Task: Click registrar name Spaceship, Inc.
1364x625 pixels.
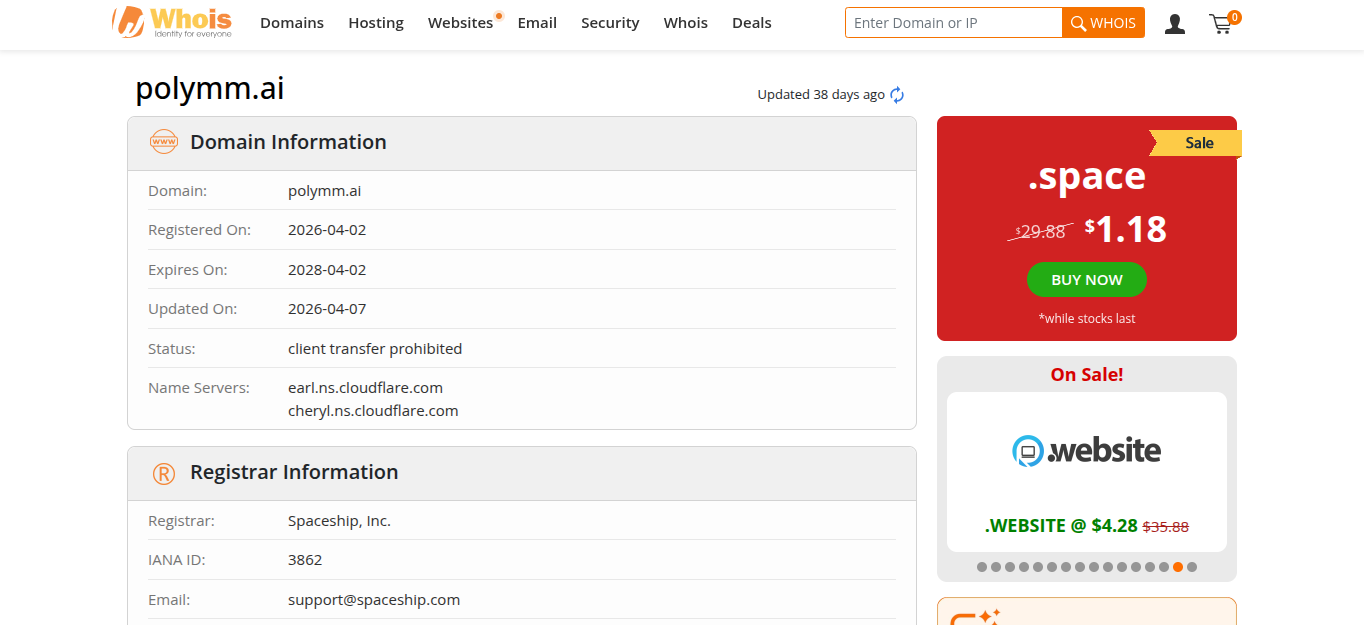Action: coord(339,521)
